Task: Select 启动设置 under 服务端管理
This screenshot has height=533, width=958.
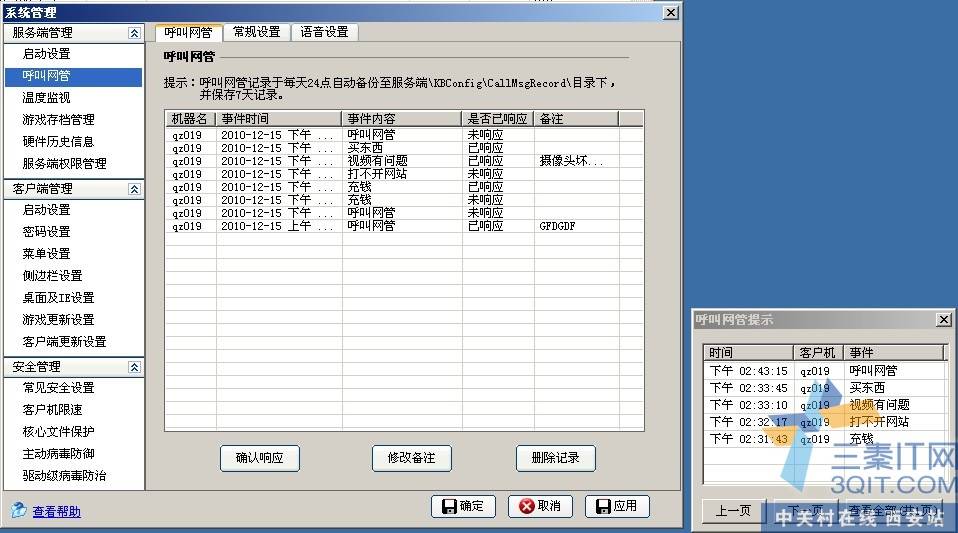Action: point(46,54)
